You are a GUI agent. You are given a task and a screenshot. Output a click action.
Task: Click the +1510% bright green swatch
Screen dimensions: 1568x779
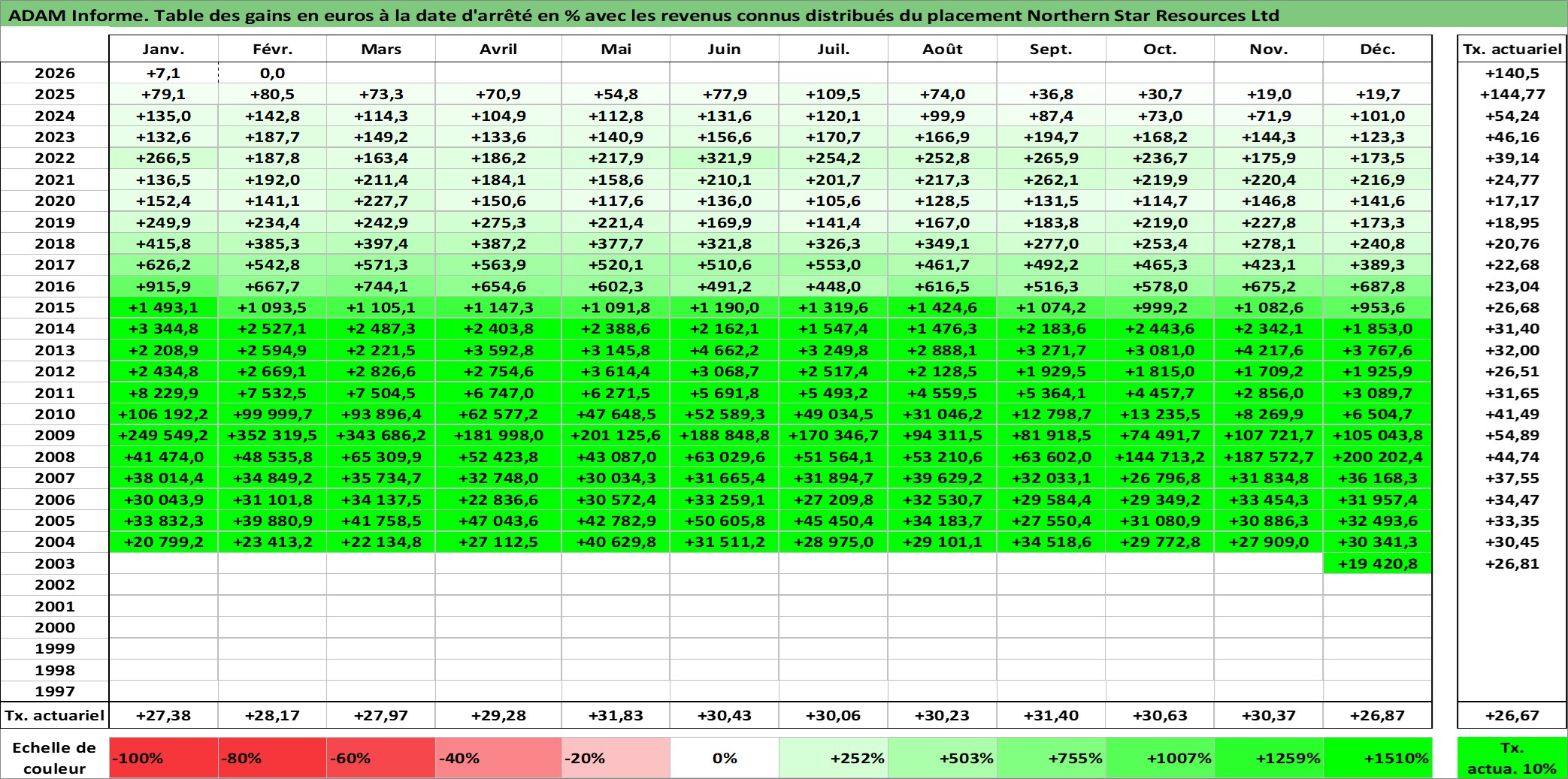[1378, 758]
